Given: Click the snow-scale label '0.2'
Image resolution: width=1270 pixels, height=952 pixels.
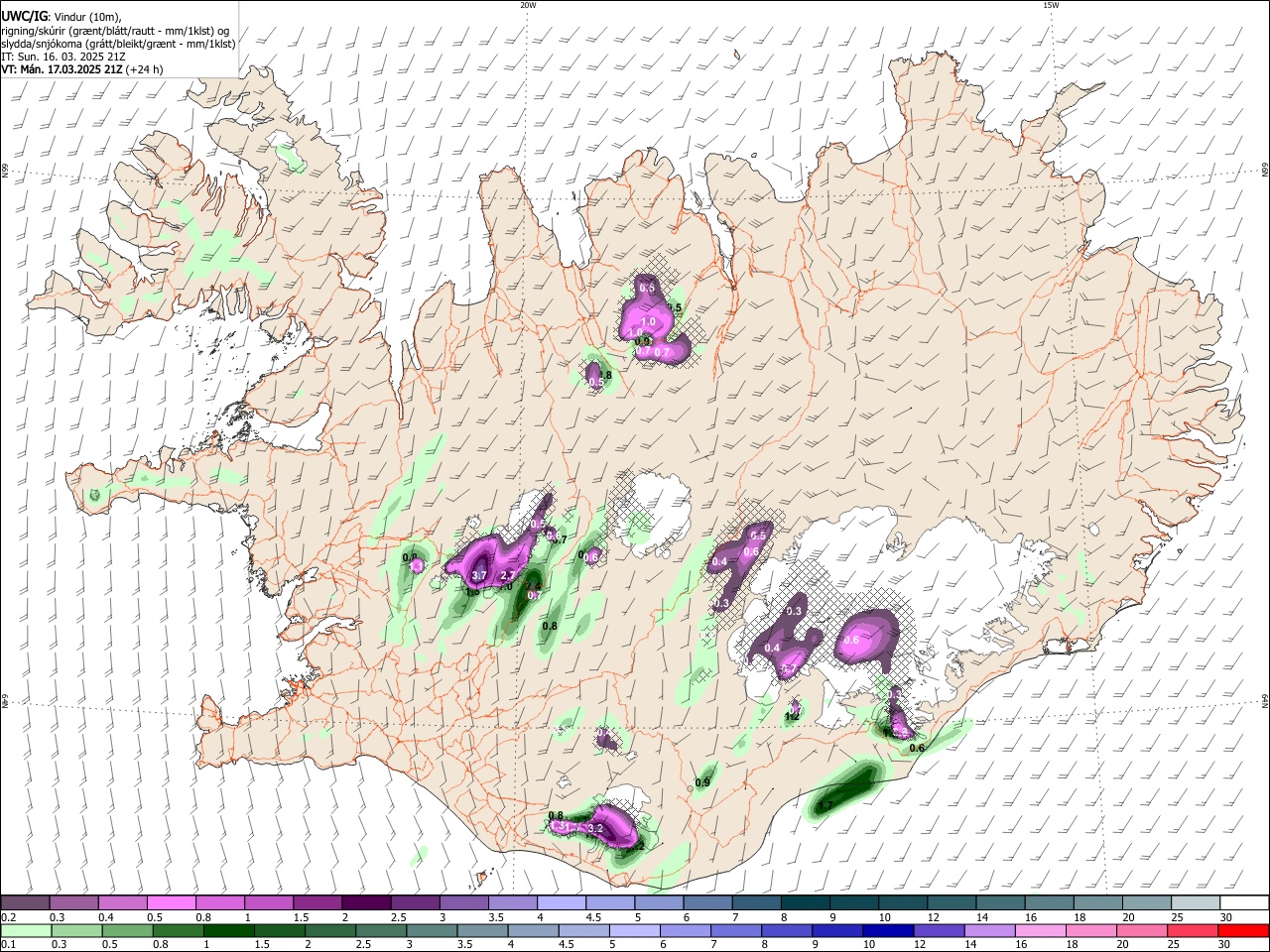Looking at the screenshot, I should click(x=8, y=917).
